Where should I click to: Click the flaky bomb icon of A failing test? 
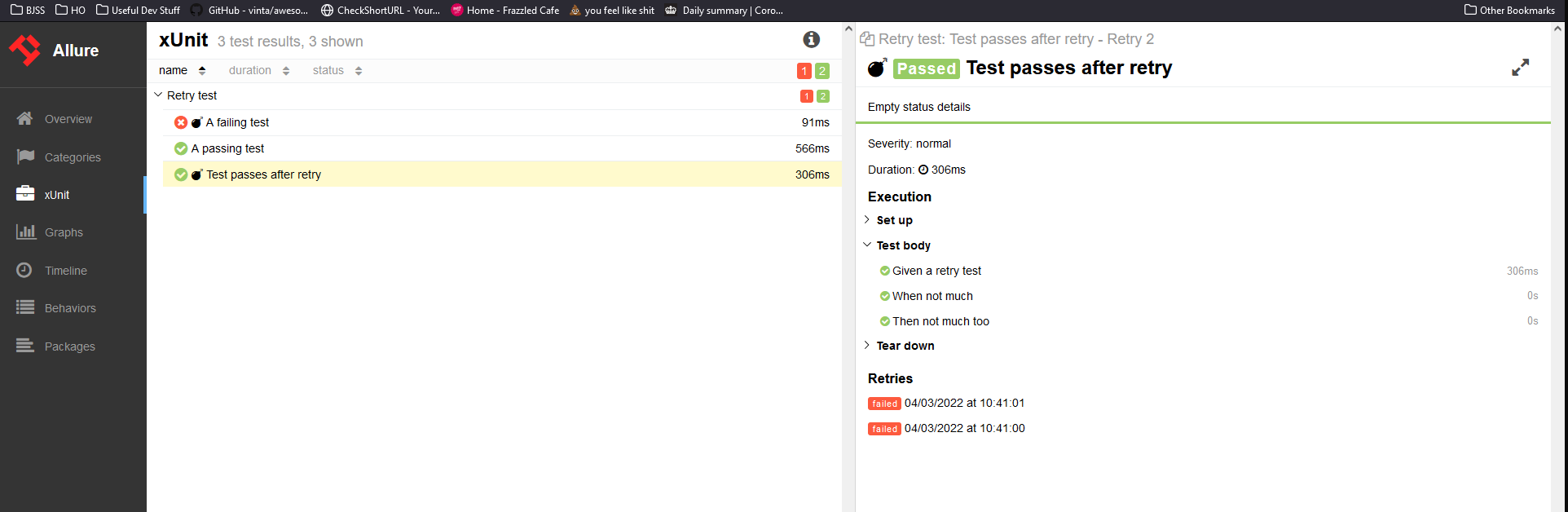196,122
